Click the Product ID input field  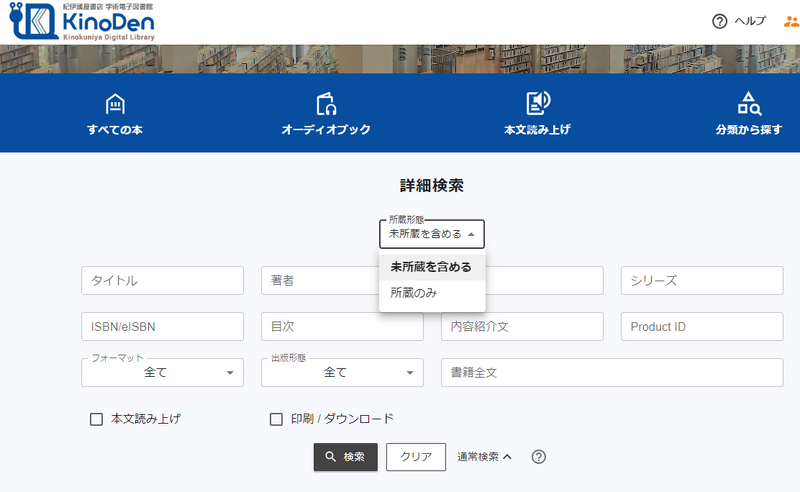coord(702,327)
